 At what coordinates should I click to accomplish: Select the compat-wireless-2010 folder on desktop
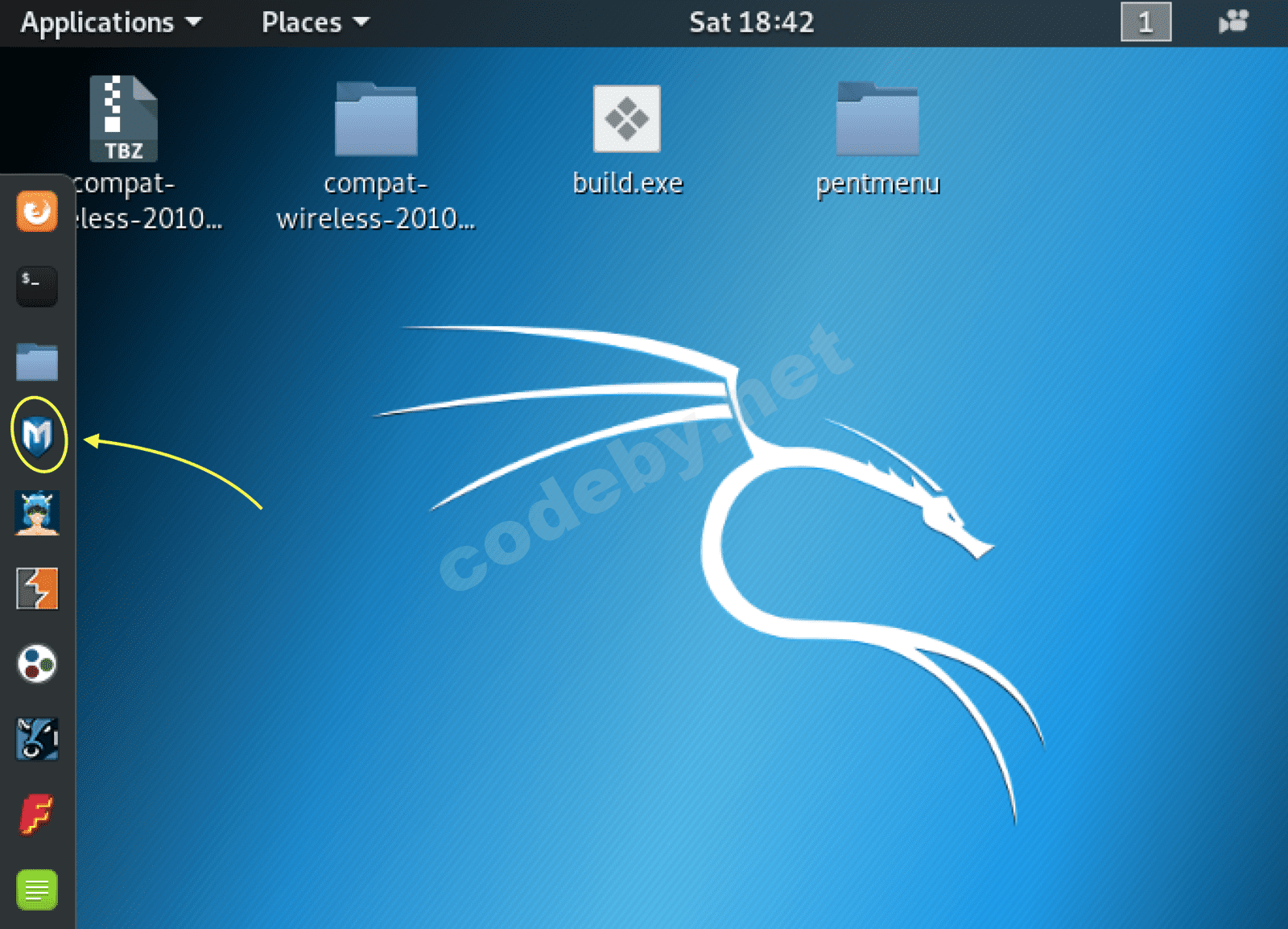[x=376, y=119]
